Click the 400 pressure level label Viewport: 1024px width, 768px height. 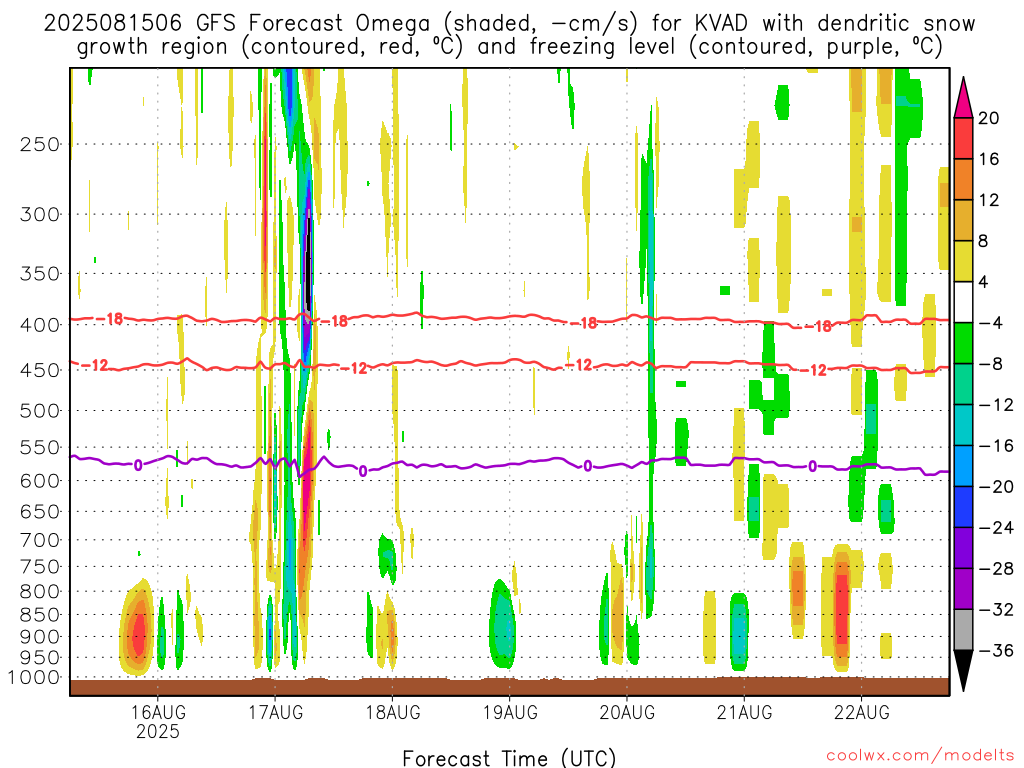tap(40, 325)
